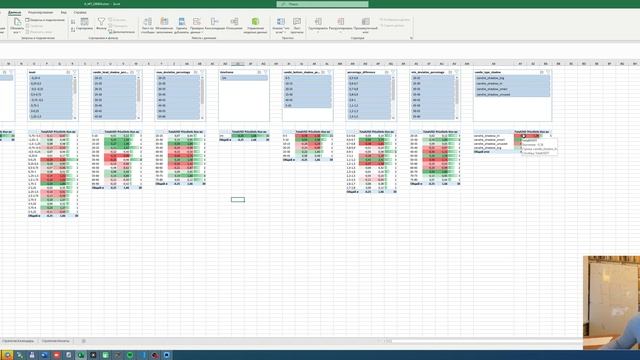Screen dimensions: 640x360
Task: Expand the Structure group dialog launcher
Action: coord(411,38)
